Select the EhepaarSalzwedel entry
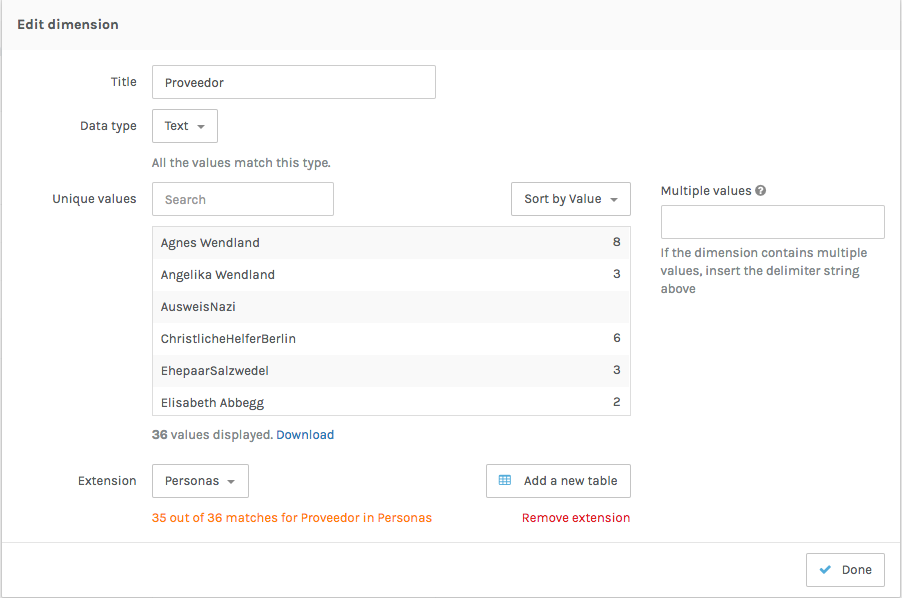 coord(390,371)
